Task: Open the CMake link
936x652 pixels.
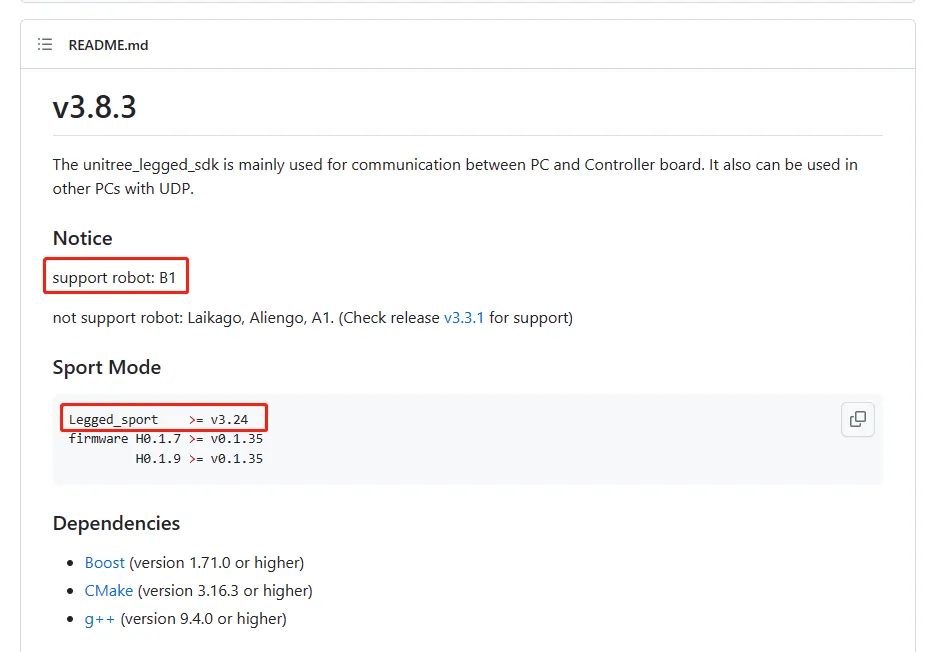Action: click(x=109, y=591)
